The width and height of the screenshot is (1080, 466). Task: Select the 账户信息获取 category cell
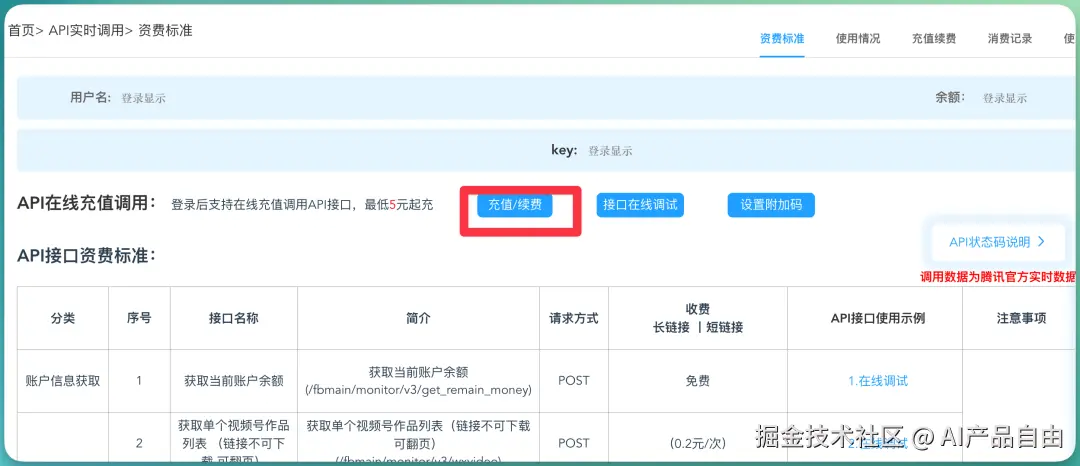coord(63,381)
